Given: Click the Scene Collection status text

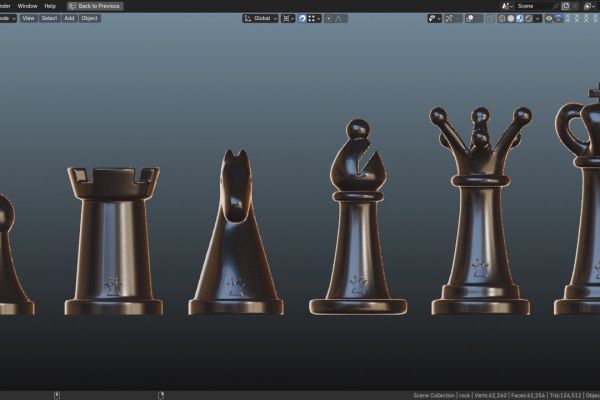Looking at the screenshot, I should pos(434,395).
